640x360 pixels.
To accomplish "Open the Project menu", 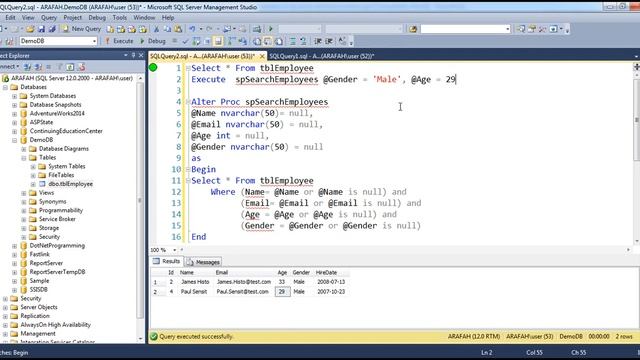I will (73, 18).
